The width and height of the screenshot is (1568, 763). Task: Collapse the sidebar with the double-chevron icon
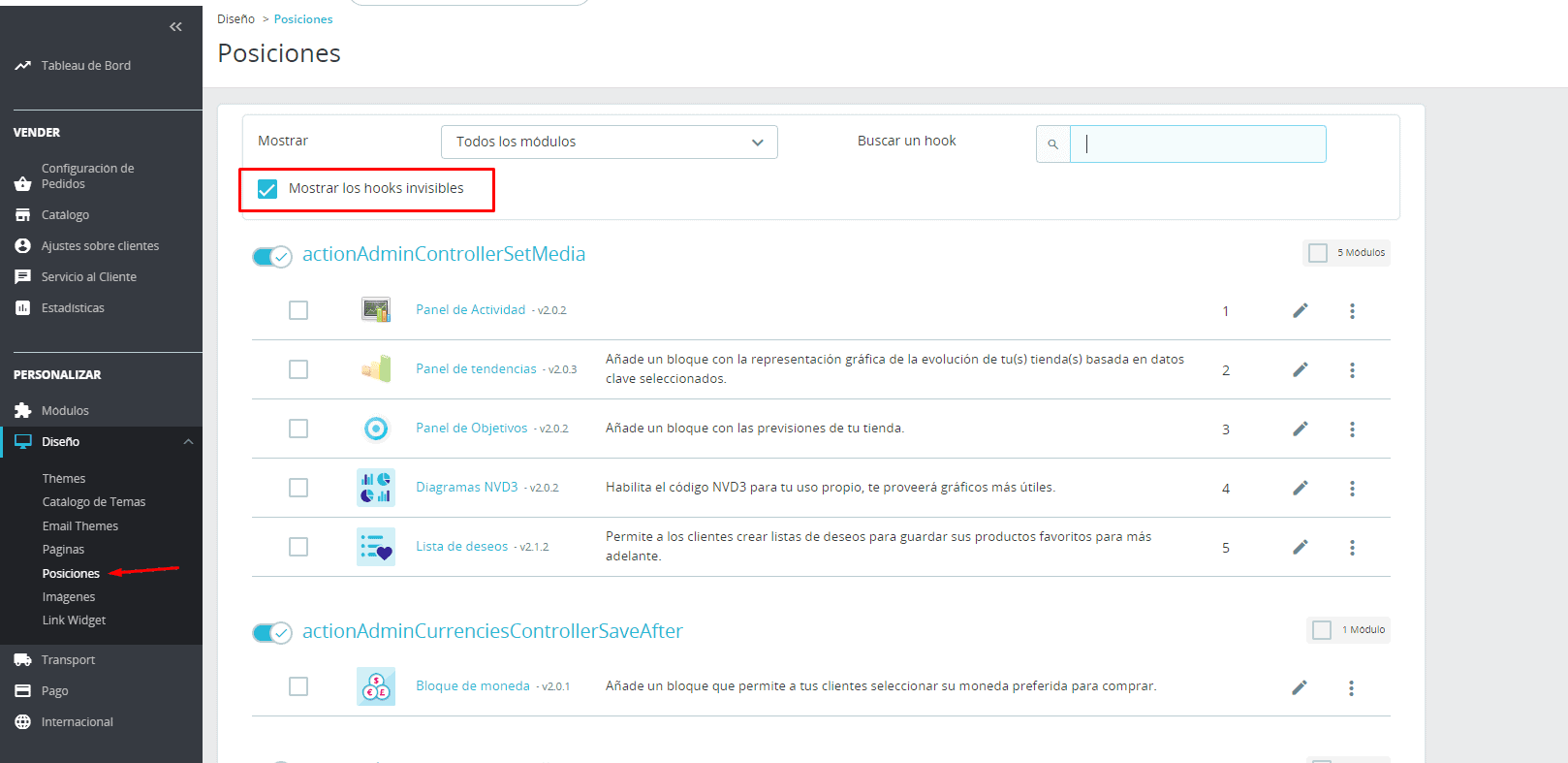click(x=175, y=27)
